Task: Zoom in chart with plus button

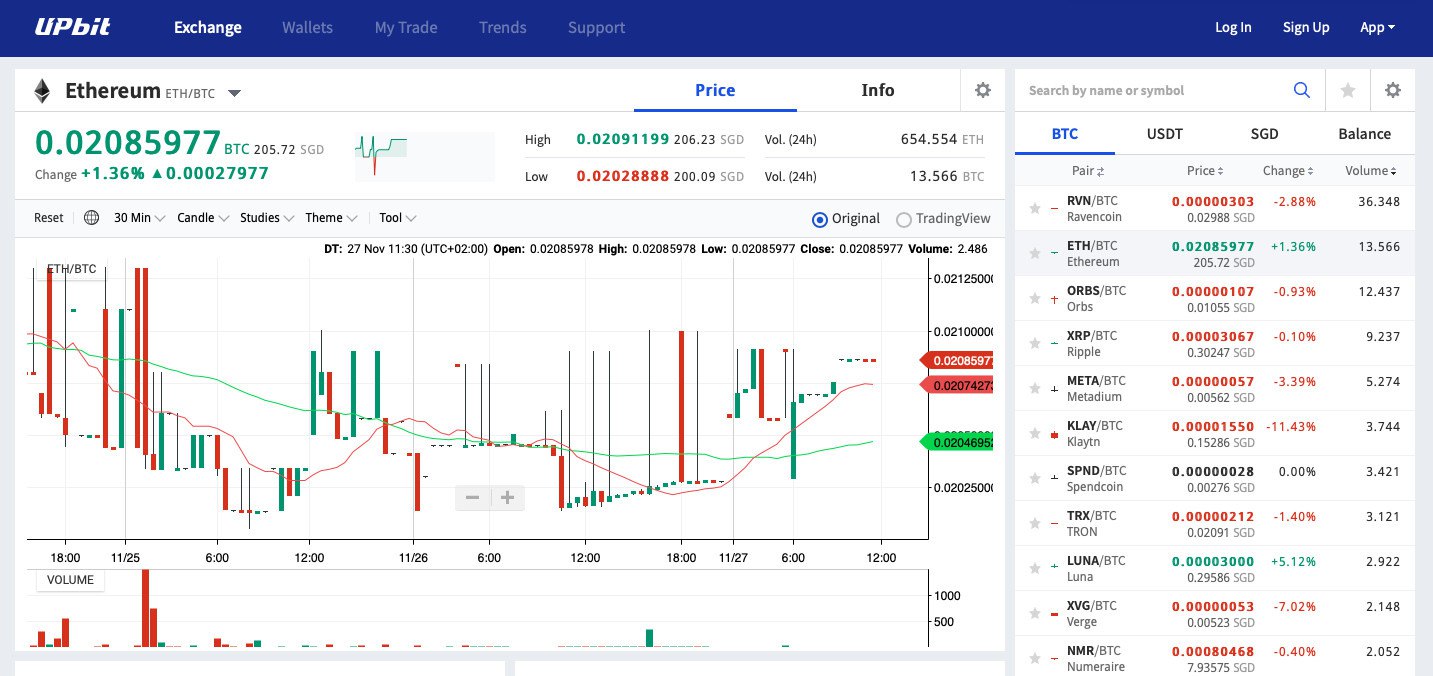Action: tap(507, 497)
